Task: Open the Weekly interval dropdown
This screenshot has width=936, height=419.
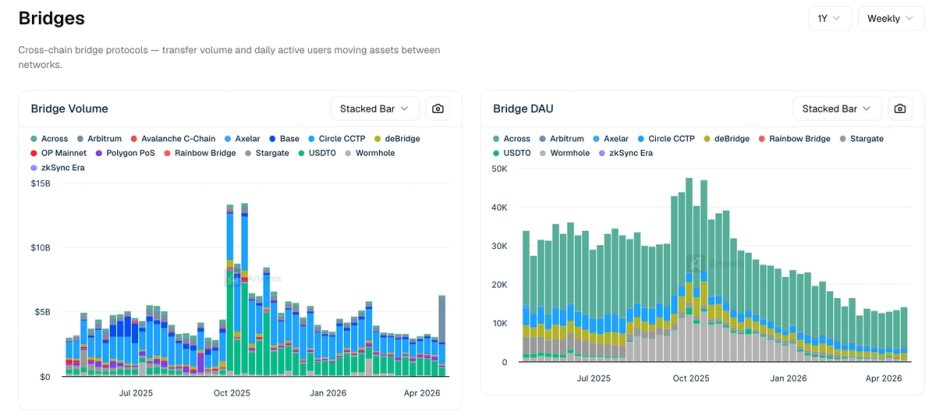Action: [890, 18]
